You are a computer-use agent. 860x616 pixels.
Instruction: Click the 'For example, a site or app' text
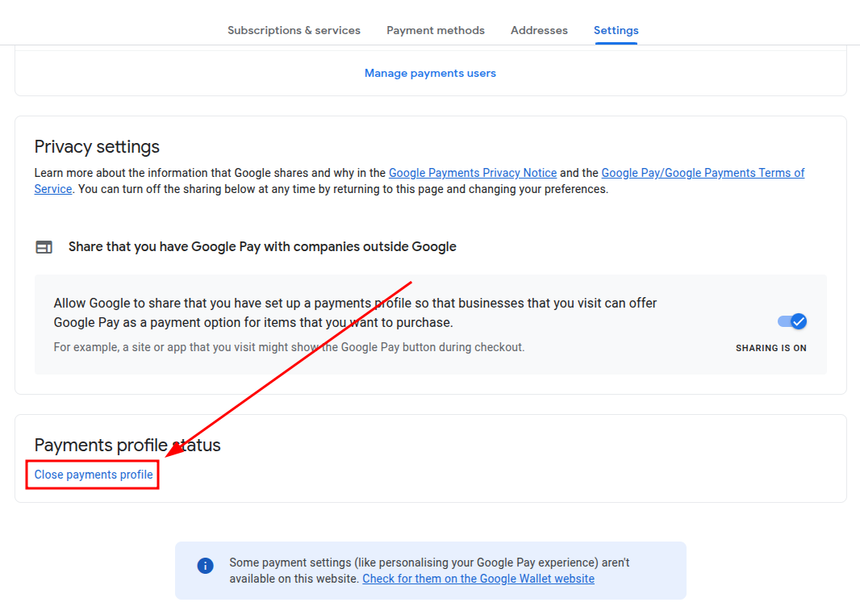click(x=289, y=347)
